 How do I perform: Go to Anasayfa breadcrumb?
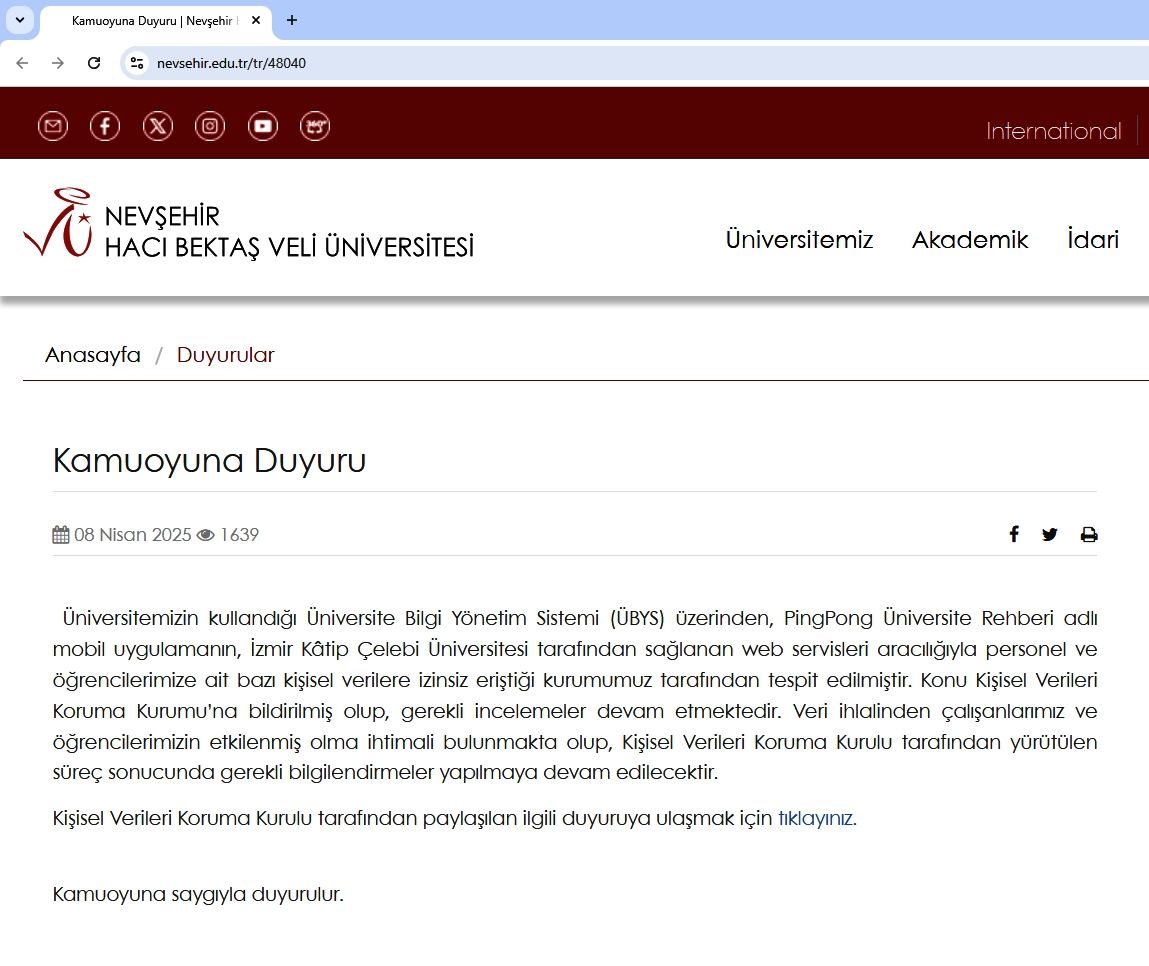[93, 355]
